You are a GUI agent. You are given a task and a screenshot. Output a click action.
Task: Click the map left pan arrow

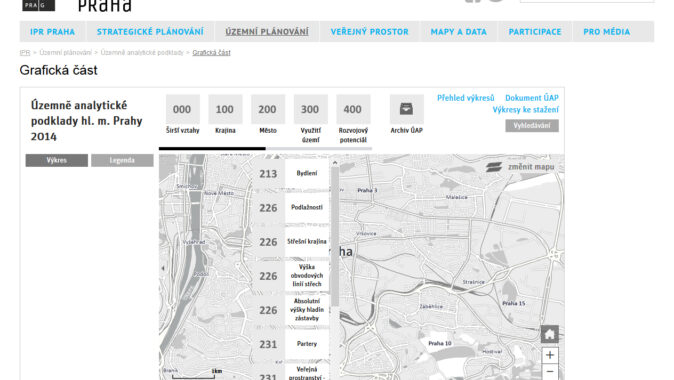click(x=163, y=268)
